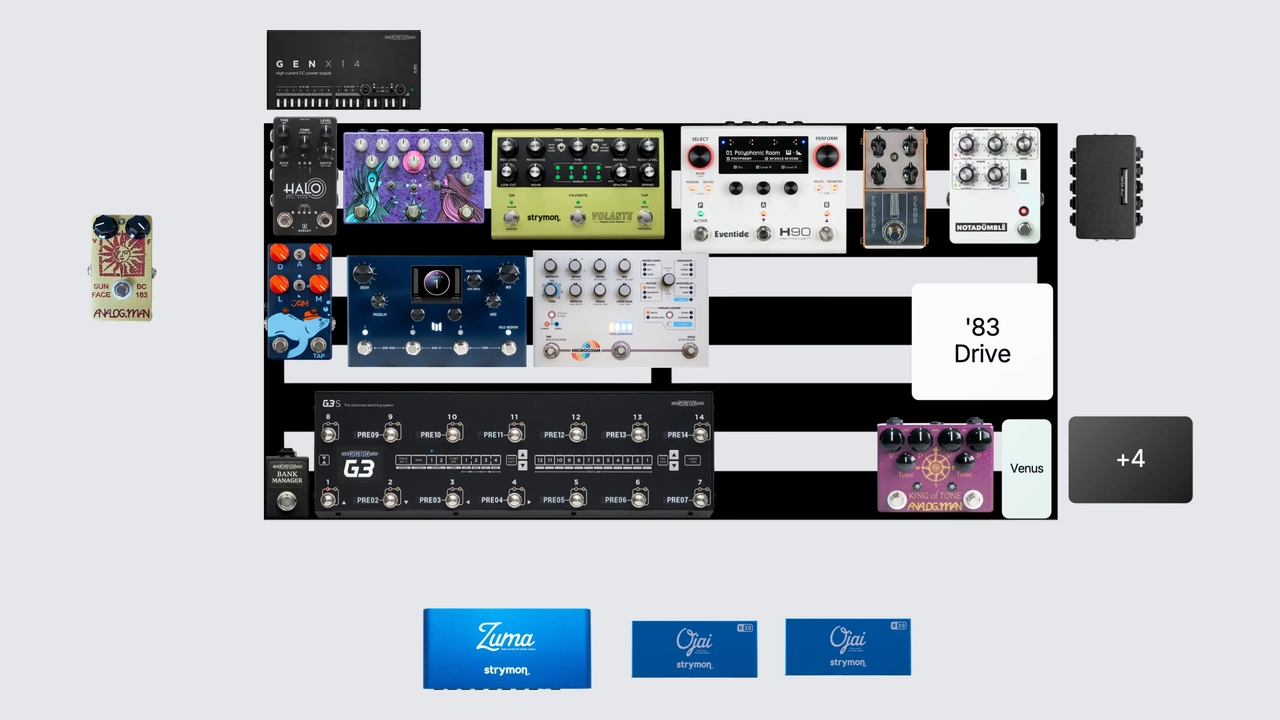The height and width of the screenshot is (720, 1280).
Task: Click the orange D knob on JAM pedal
Action: [279, 253]
